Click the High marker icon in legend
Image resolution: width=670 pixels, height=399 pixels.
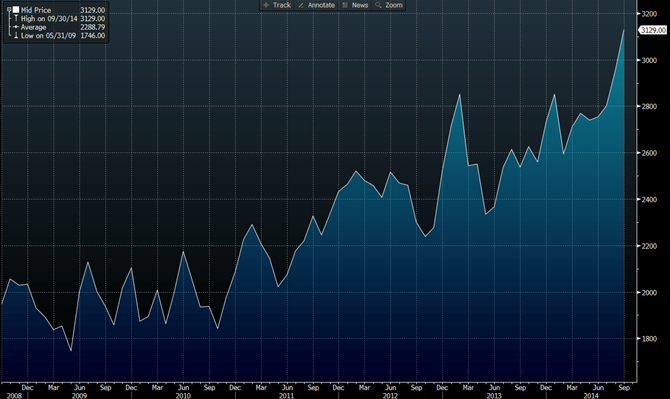tap(16, 18)
